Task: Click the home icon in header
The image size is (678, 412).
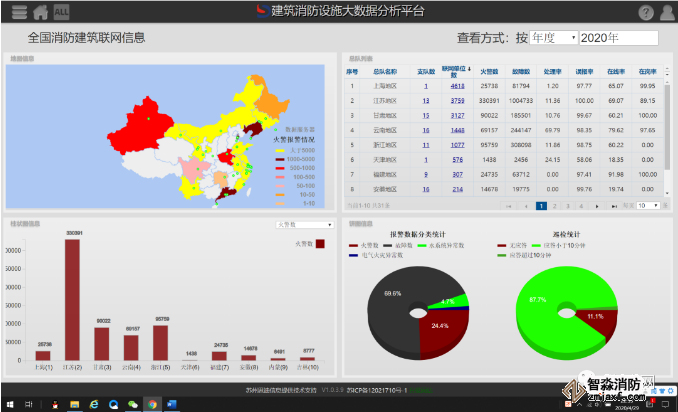Action: click(x=40, y=12)
